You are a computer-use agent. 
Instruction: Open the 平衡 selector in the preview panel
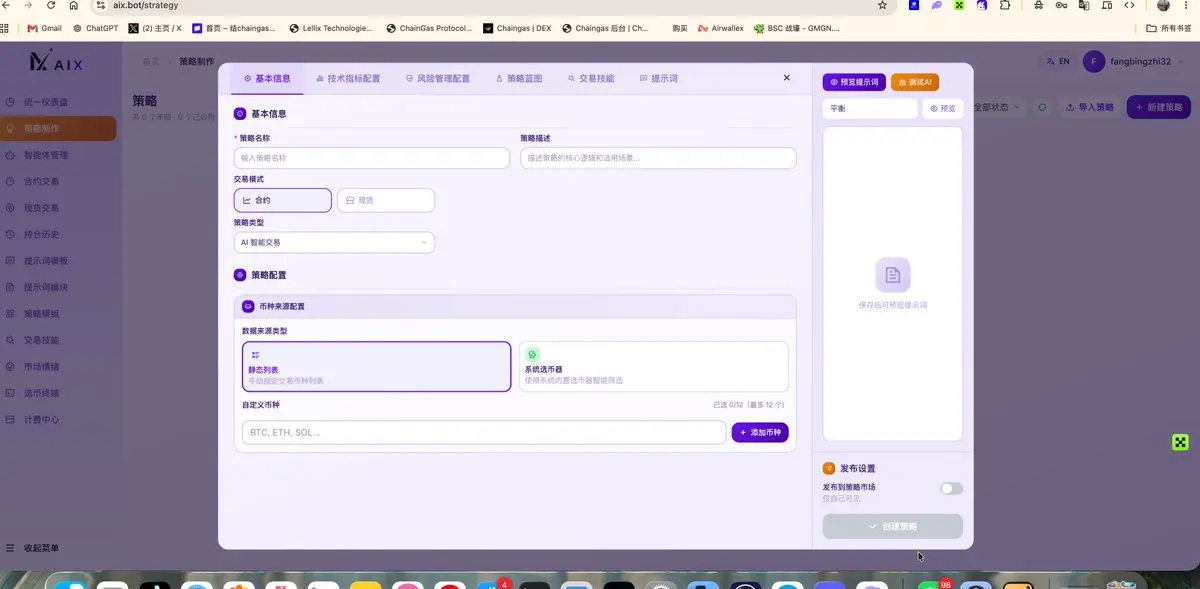point(870,108)
